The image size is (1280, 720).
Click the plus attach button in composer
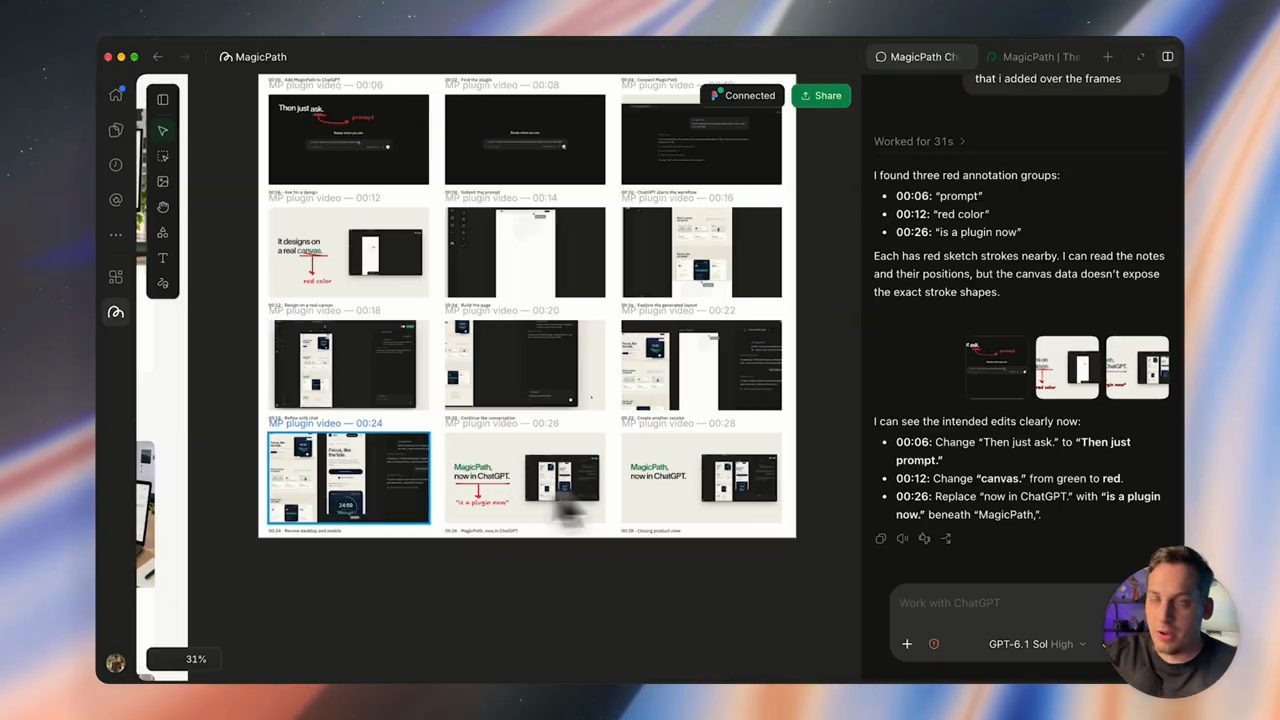coord(907,644)
